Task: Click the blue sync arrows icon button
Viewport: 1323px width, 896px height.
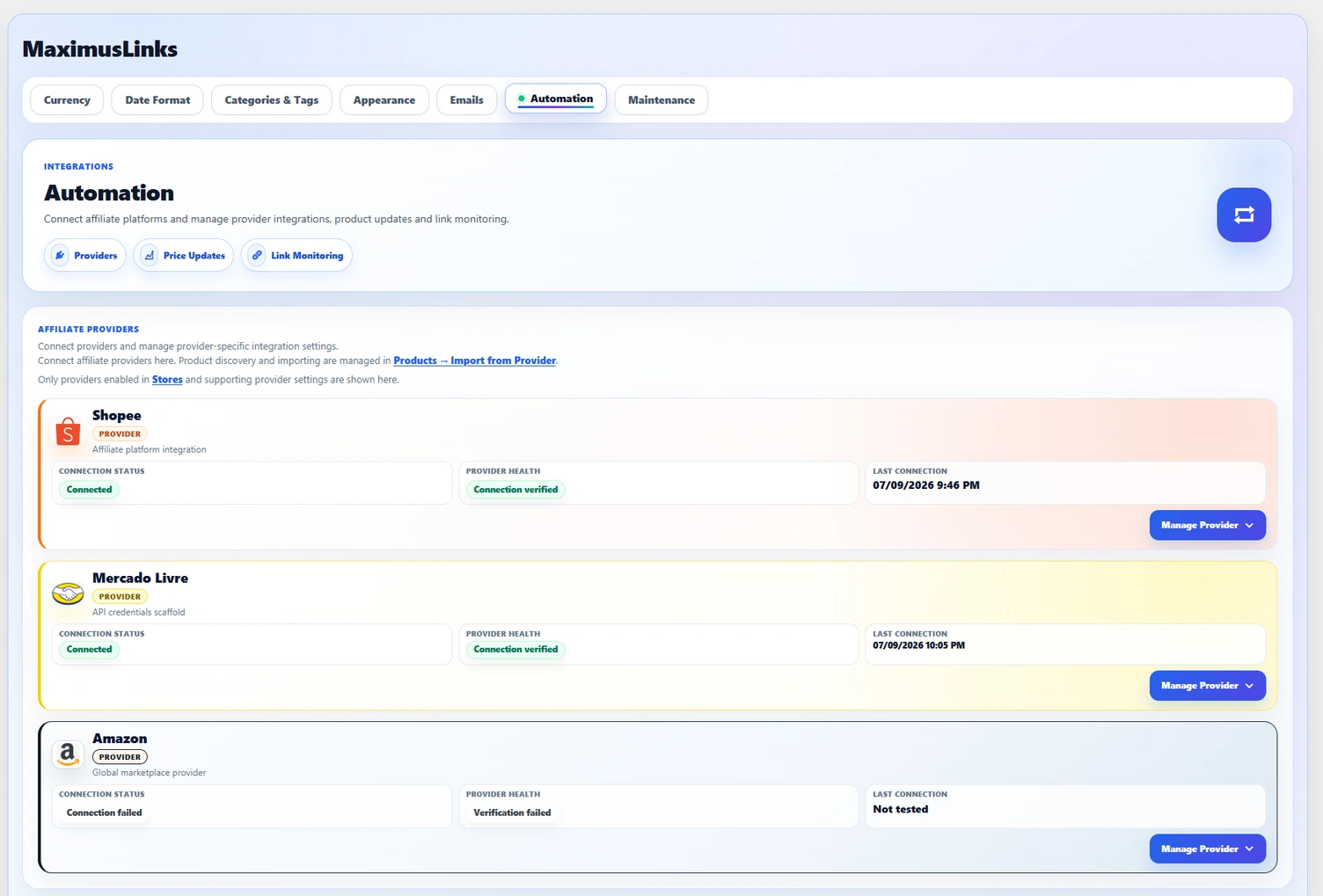Action: [1244, 215]
